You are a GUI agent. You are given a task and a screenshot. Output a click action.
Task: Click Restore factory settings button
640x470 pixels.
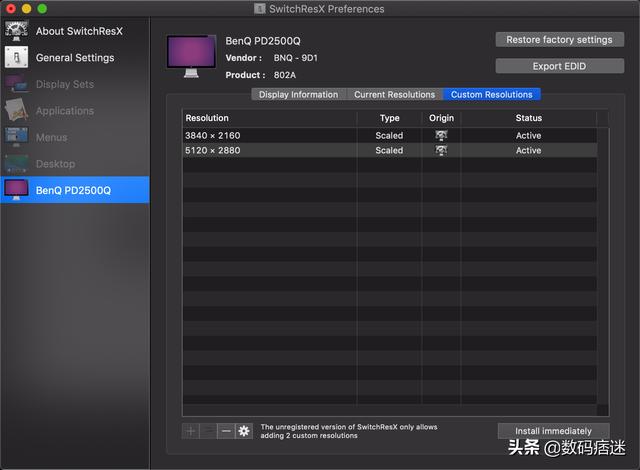(x=559, y=40)
